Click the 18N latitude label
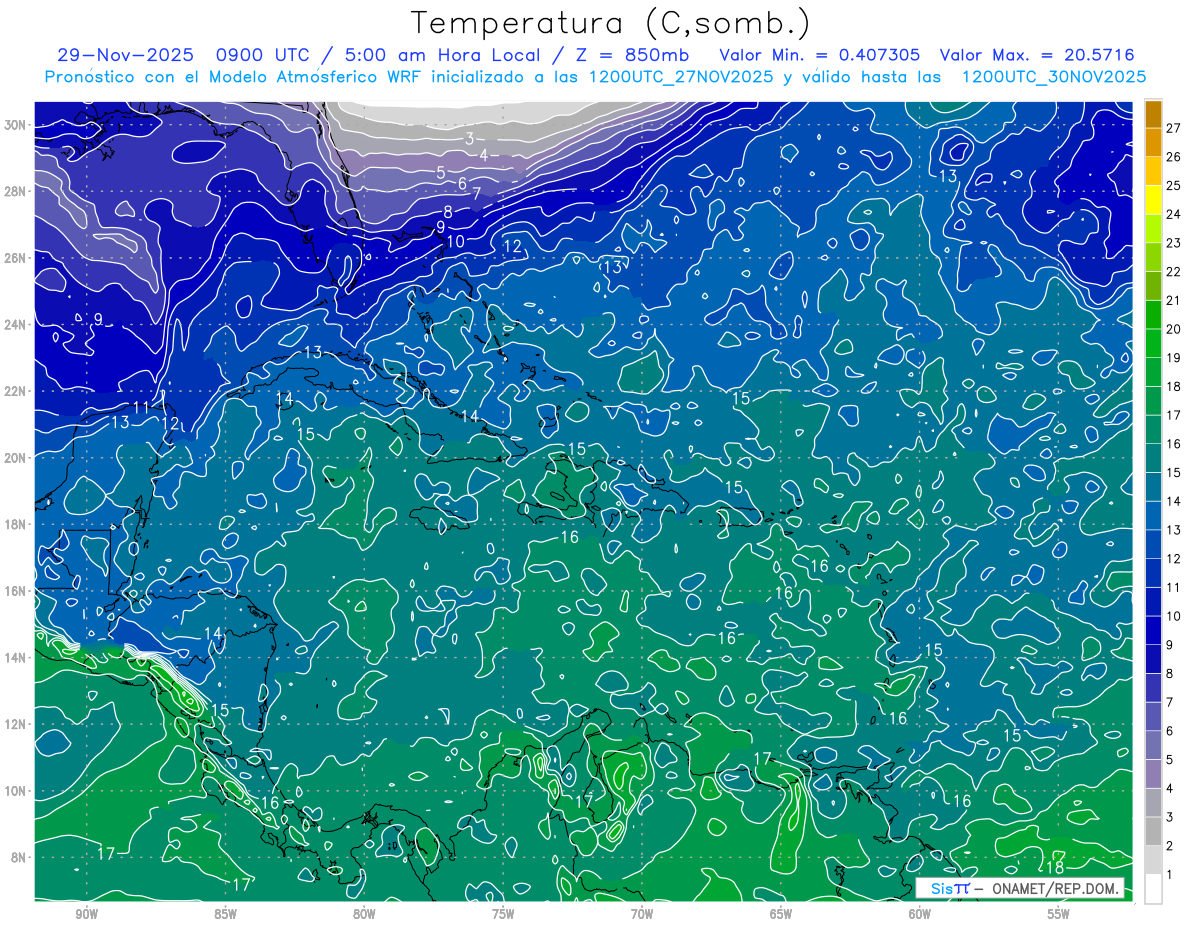Viewport: 1200px width, 927px height. pos(17,524)
